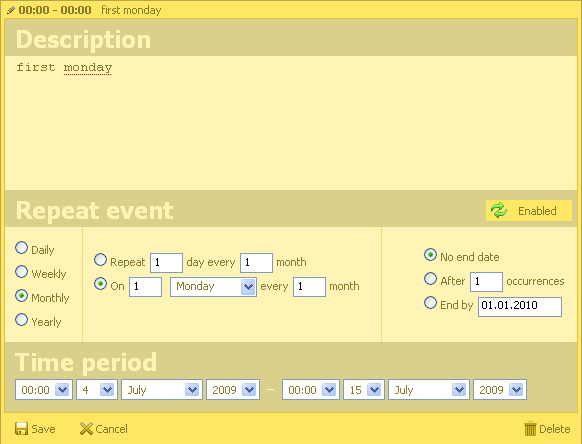Click the Delete trash can icon
Screen dimensions: 582x444
(x=530, y=429)
